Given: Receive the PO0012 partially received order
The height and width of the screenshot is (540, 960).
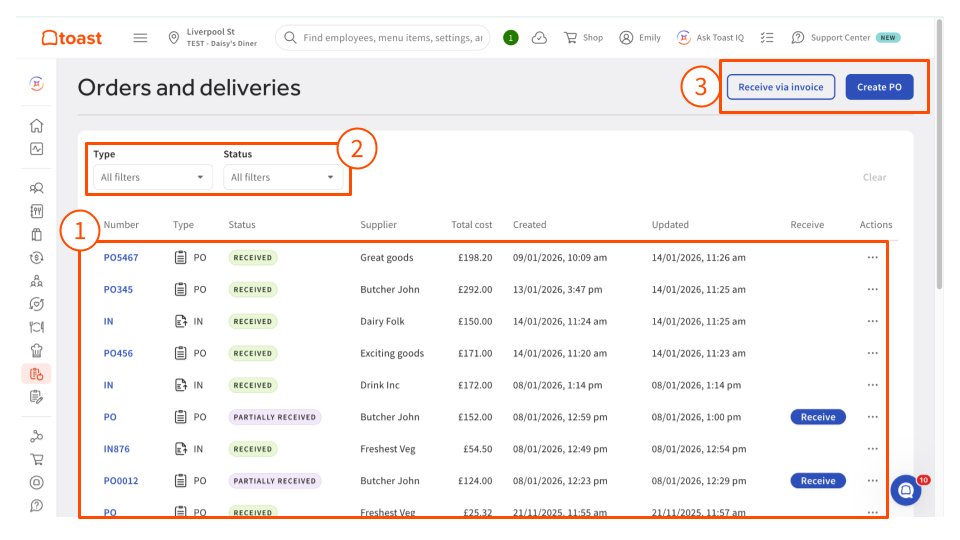Looking at the screenshot, I should point(817,481).
